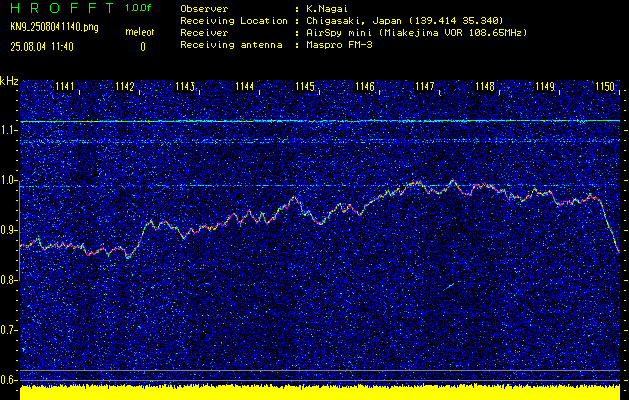The image size is (629, 400).
Task: Click the short meteor echo streak near 1147
Action: [449, 286]
